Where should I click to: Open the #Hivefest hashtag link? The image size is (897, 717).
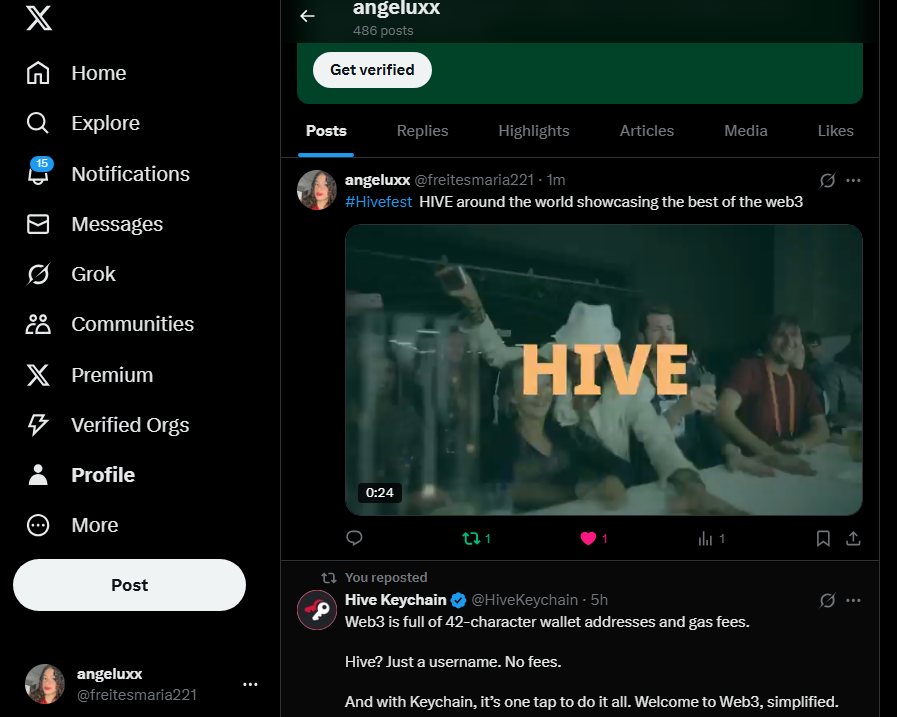click(379, 202)
